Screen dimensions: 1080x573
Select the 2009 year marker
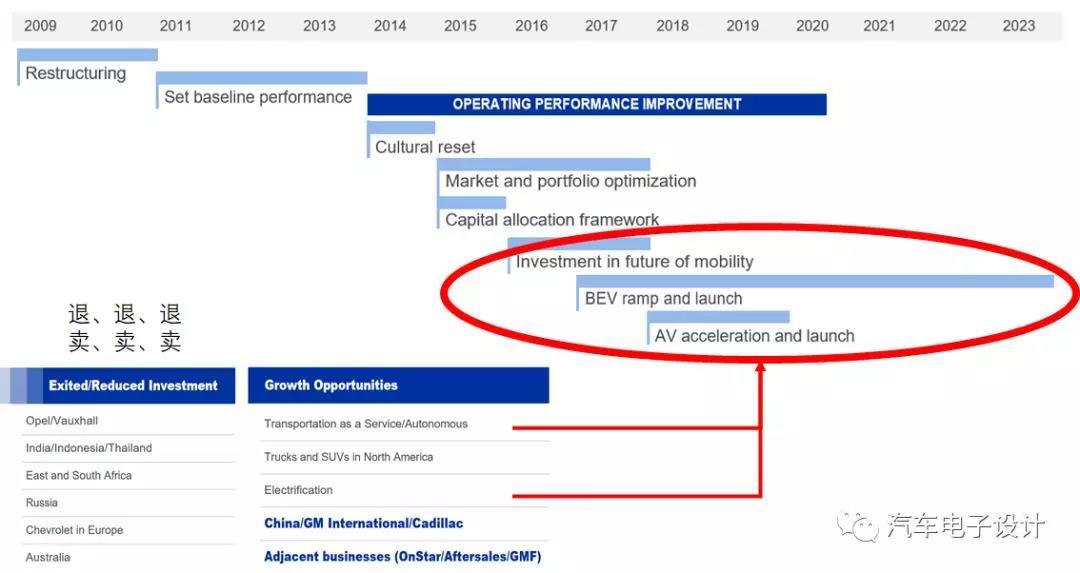40,26
